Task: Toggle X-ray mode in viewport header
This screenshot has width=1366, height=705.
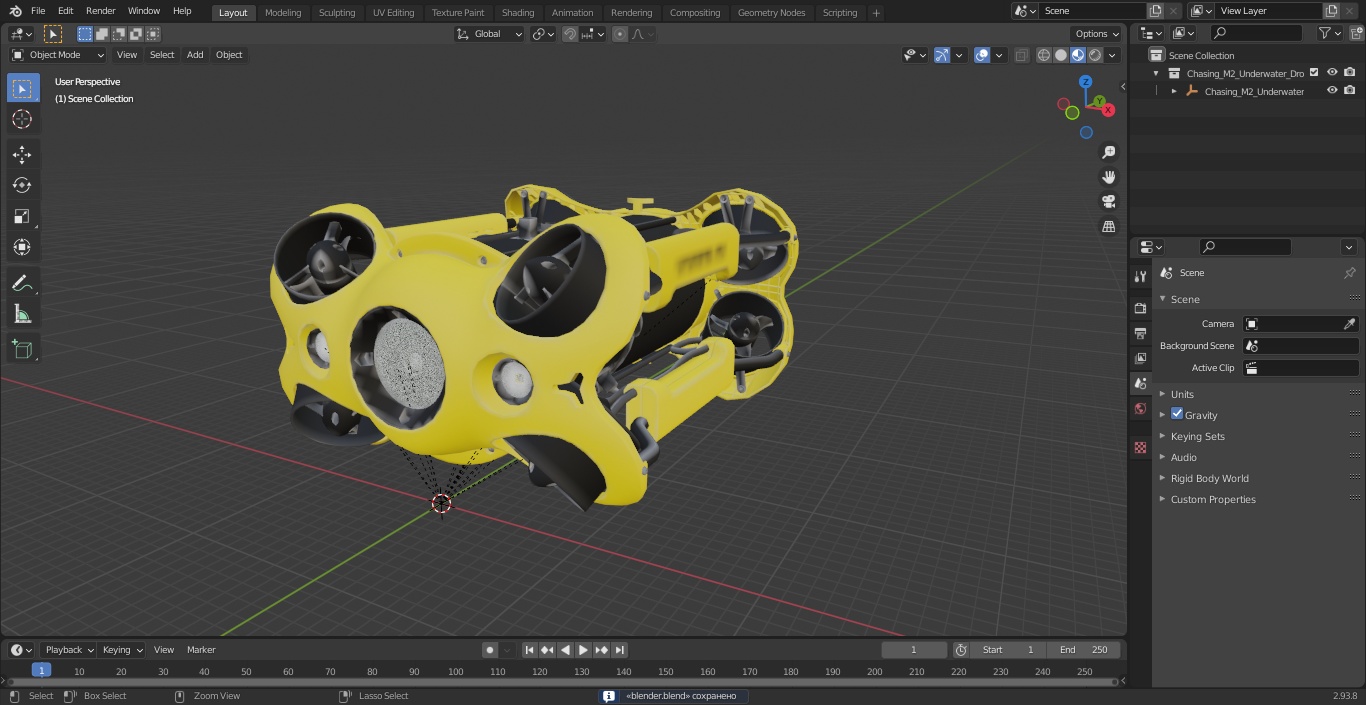Action: point(1021,55)
